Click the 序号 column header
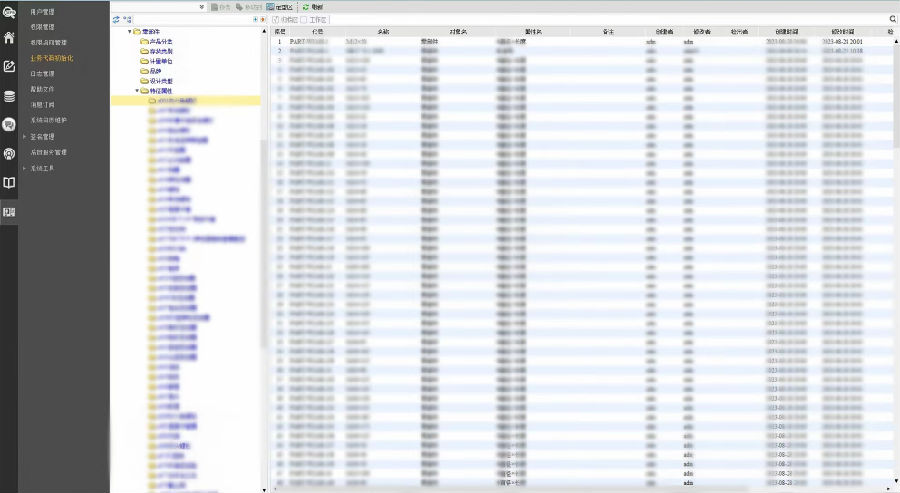The height and width of the screenshot is (493, 900). 280,32
